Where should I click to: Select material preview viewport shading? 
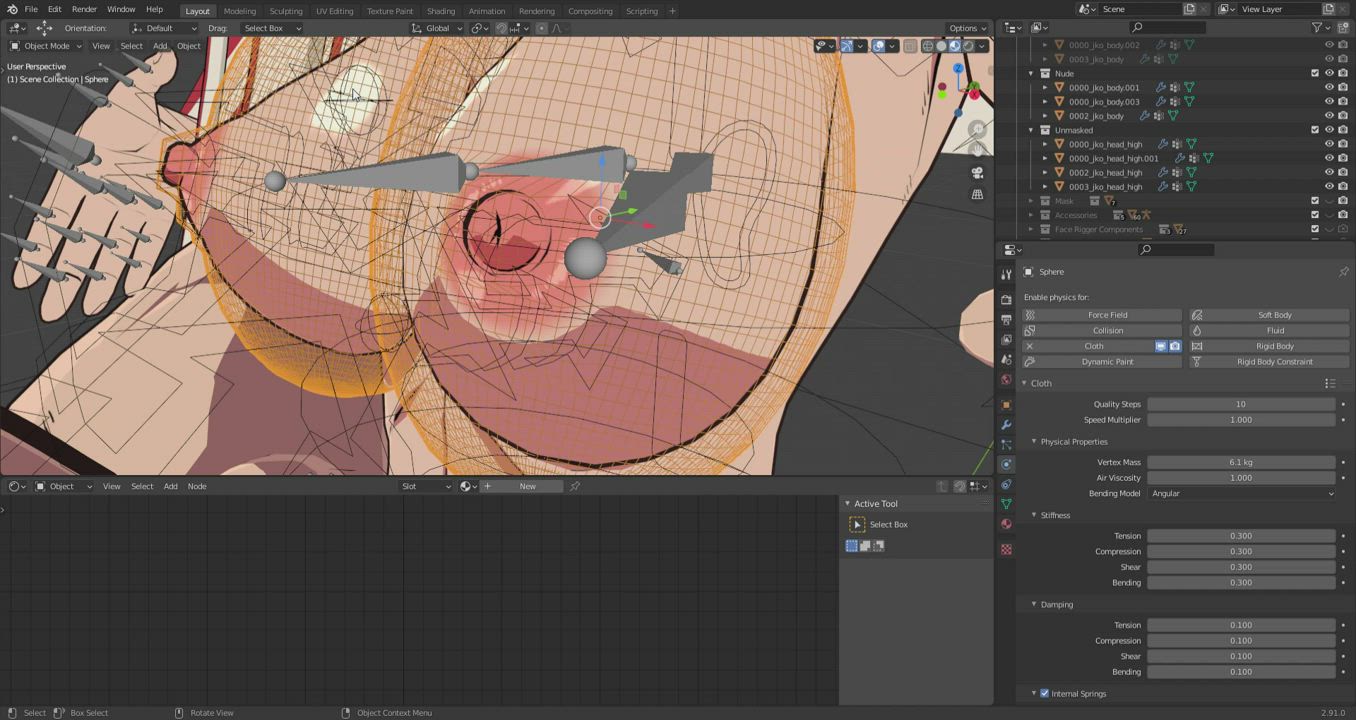[x=954, y=46]
